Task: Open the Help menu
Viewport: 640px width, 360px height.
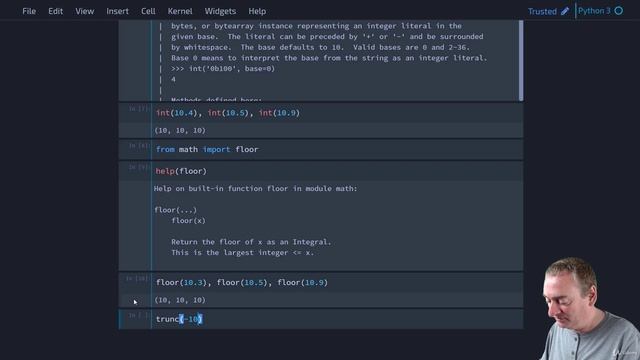Action: pos(257,11)
